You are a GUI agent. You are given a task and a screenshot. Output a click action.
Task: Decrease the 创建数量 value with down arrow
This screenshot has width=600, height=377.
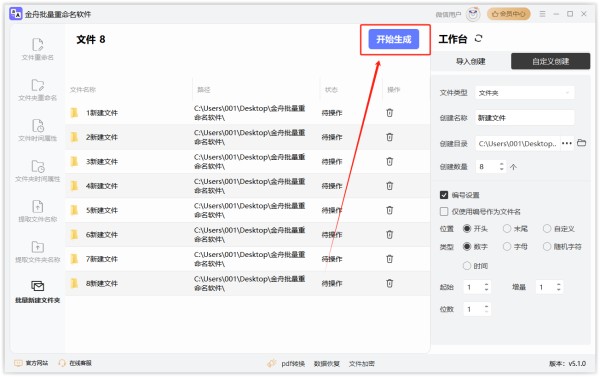501,169
